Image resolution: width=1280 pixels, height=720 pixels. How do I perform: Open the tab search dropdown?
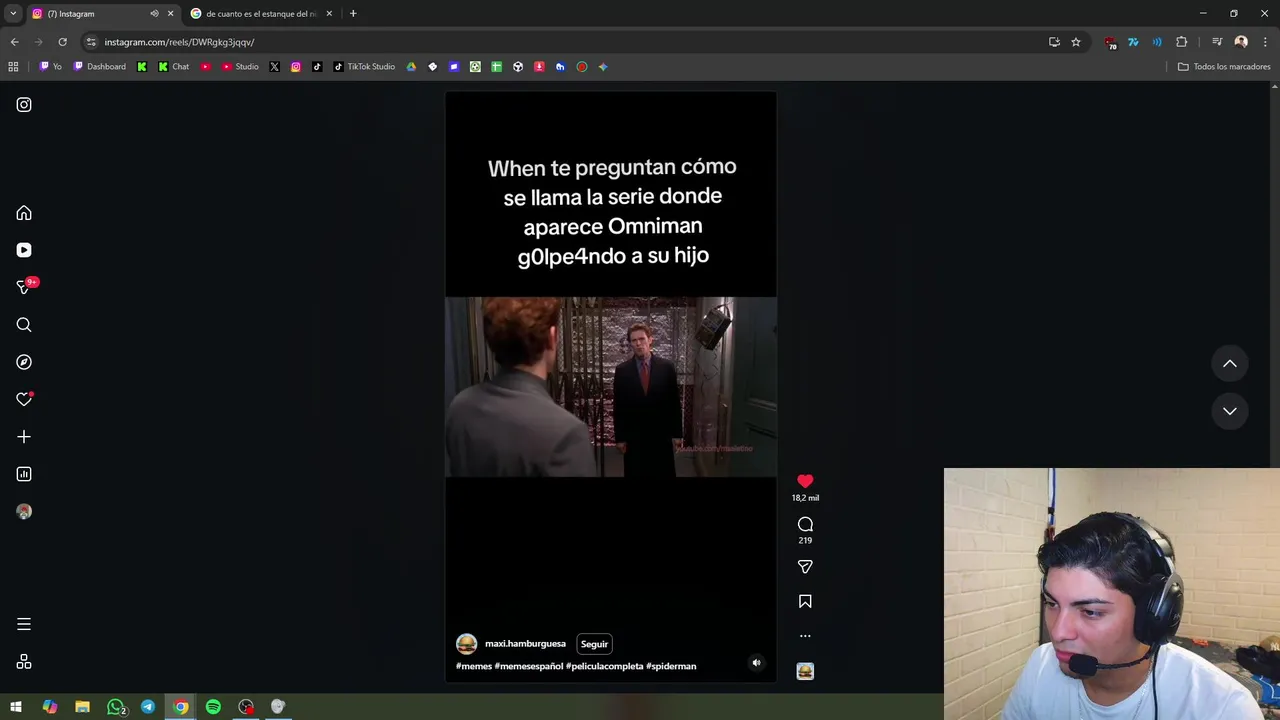(x=13, y=14)
